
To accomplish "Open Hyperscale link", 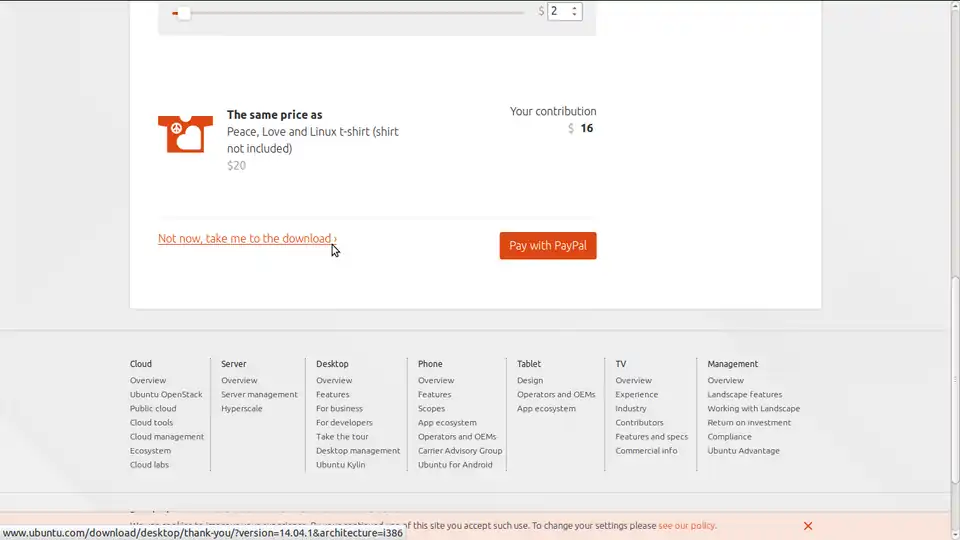I will (x=242, y=408).
